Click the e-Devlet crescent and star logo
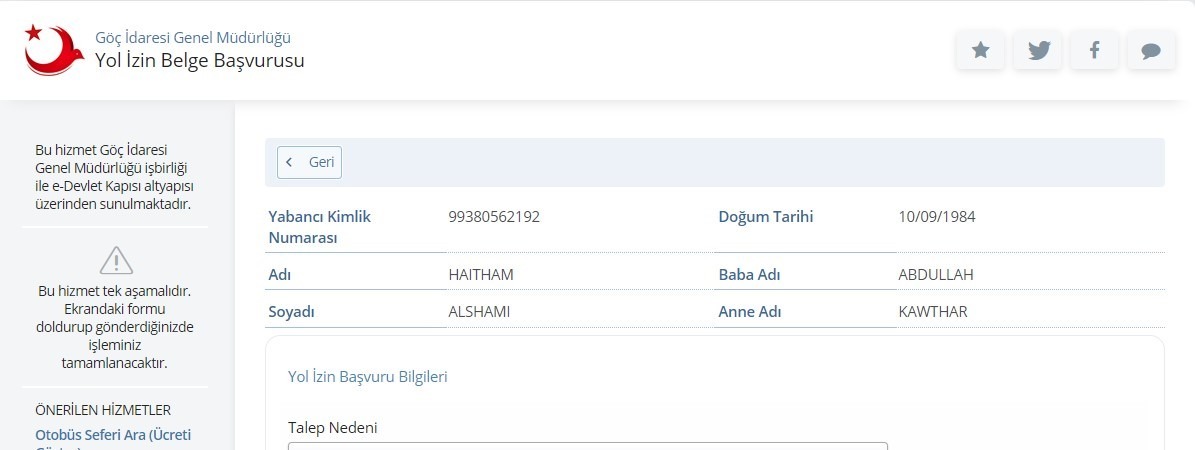 tap(54, 49)
